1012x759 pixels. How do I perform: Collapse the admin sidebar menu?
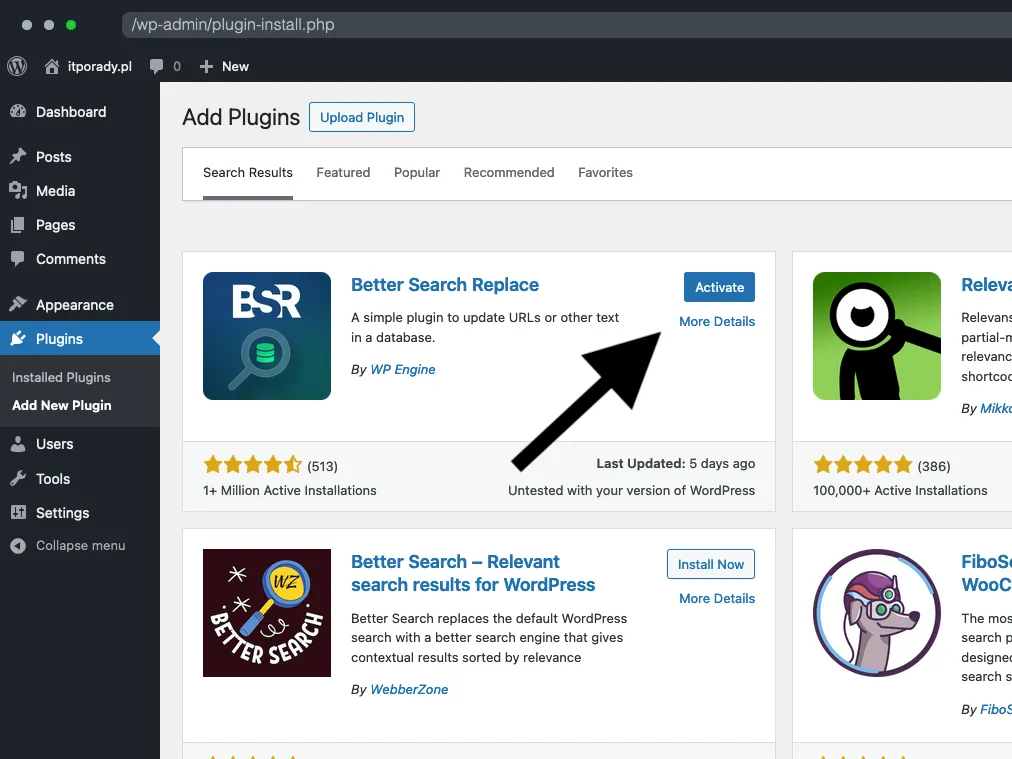click(x=67, y=546)
